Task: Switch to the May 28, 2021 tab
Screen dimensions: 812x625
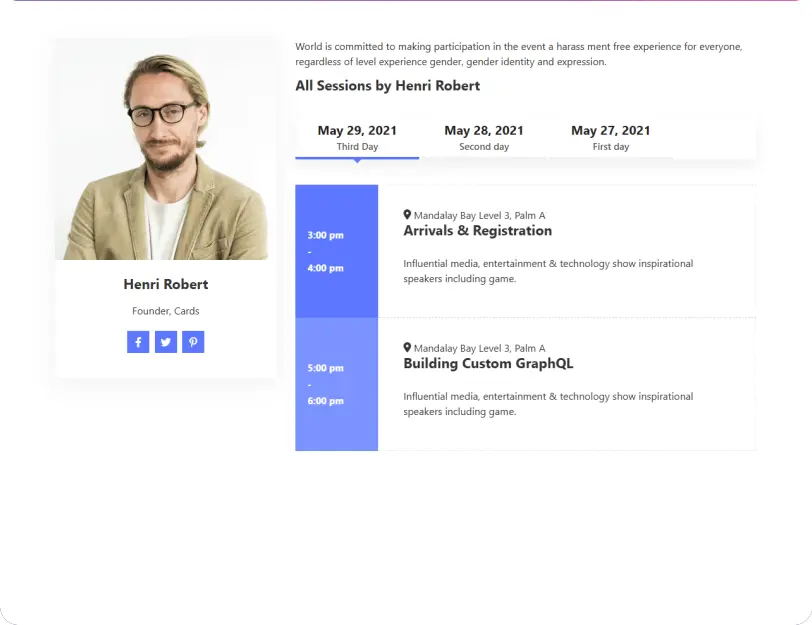Action: pos(484,138)
